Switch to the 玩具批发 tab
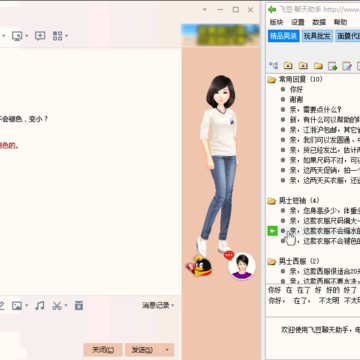 [x=317, y=36]
